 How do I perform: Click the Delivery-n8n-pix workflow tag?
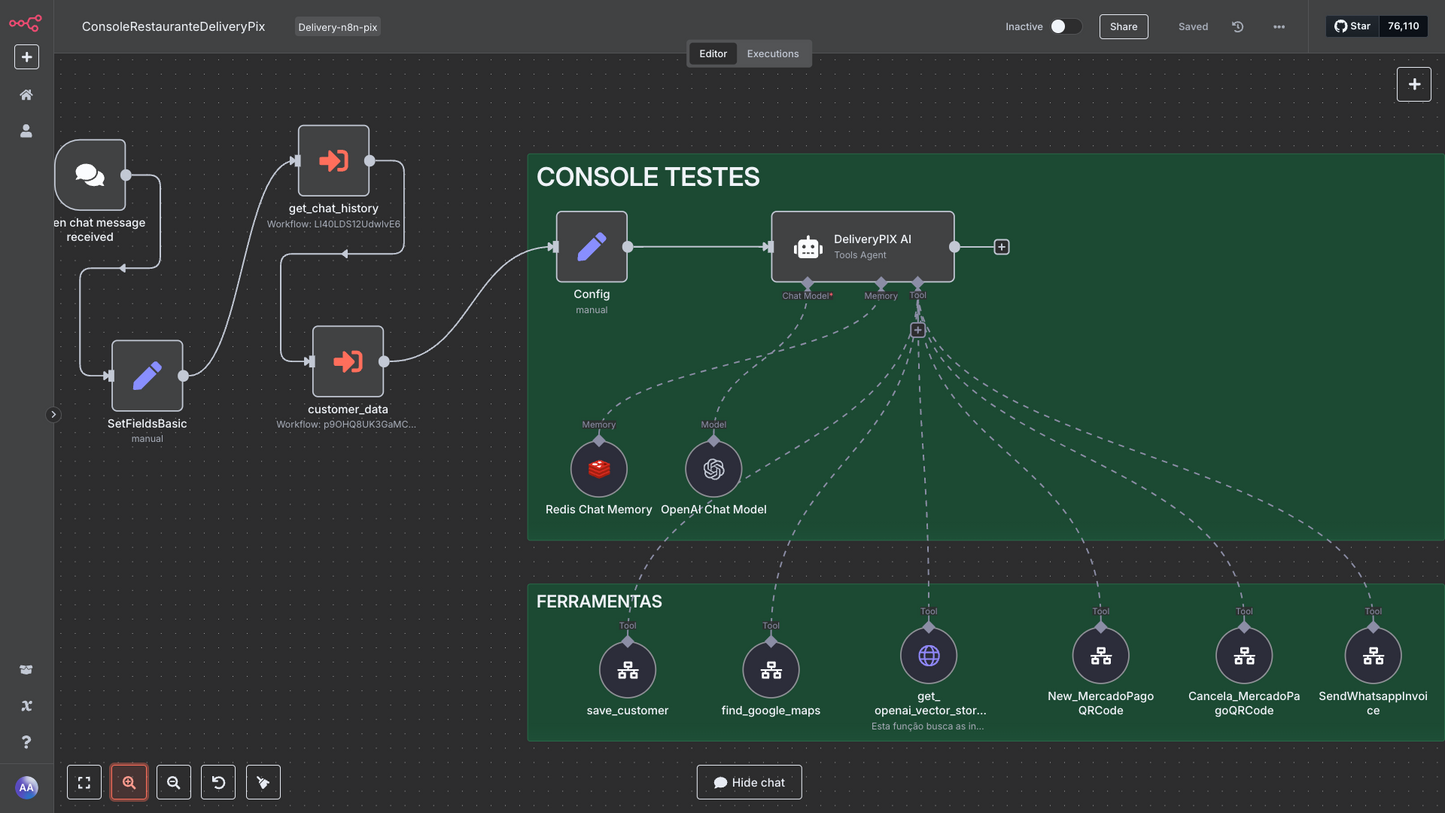coord(338,27)
